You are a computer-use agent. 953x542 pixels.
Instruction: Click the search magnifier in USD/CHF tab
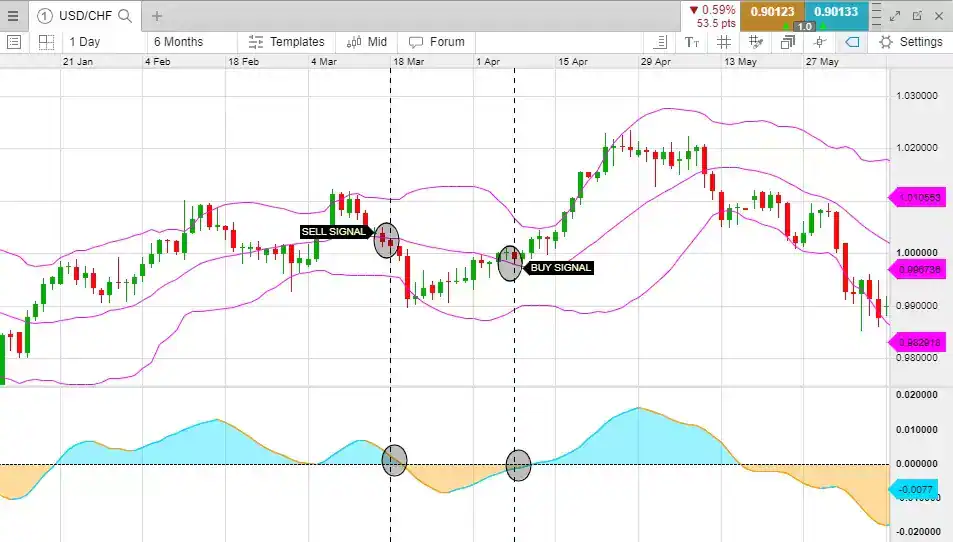(x=125, y=16)
